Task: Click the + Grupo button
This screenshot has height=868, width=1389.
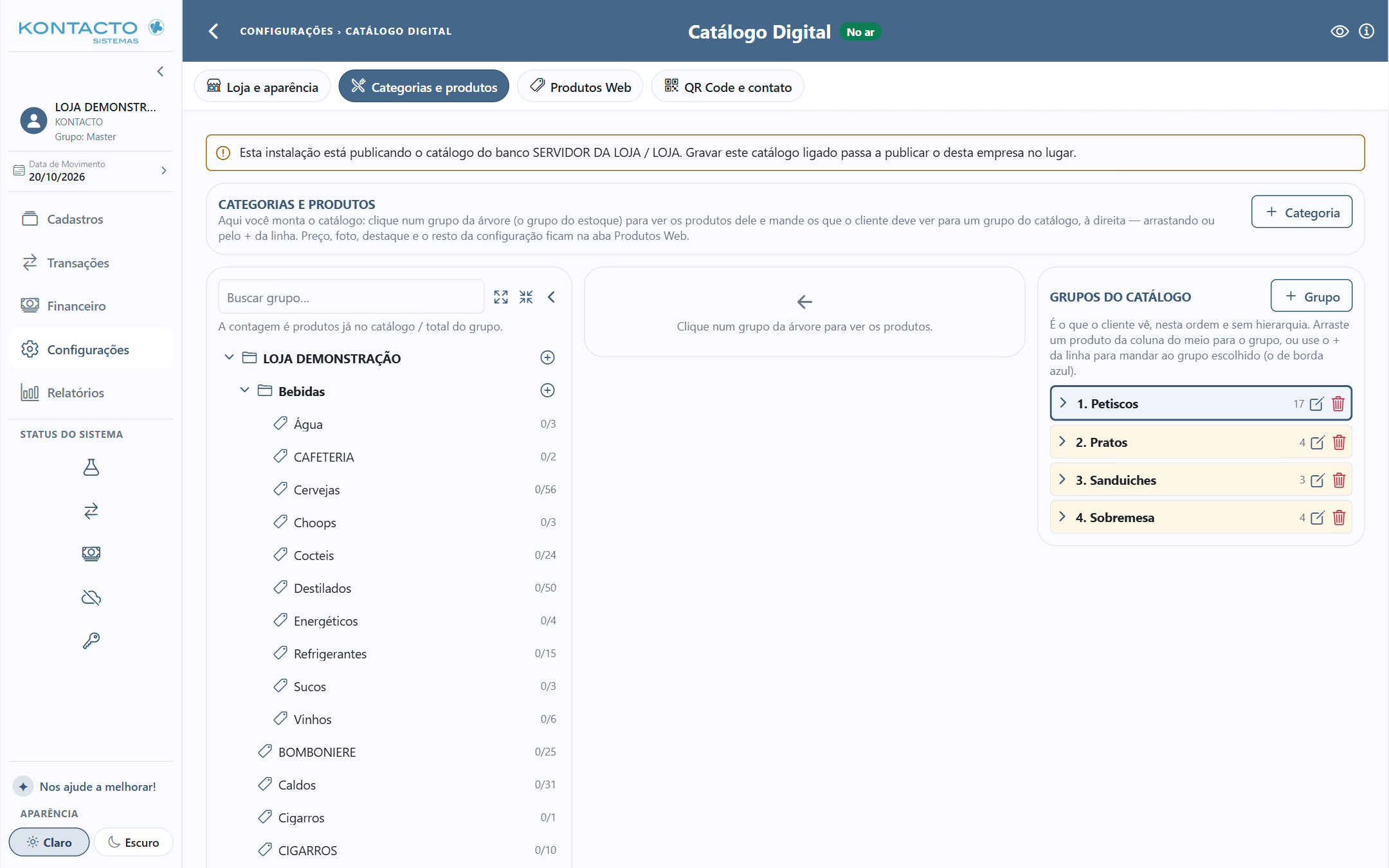Action: 1311,296
